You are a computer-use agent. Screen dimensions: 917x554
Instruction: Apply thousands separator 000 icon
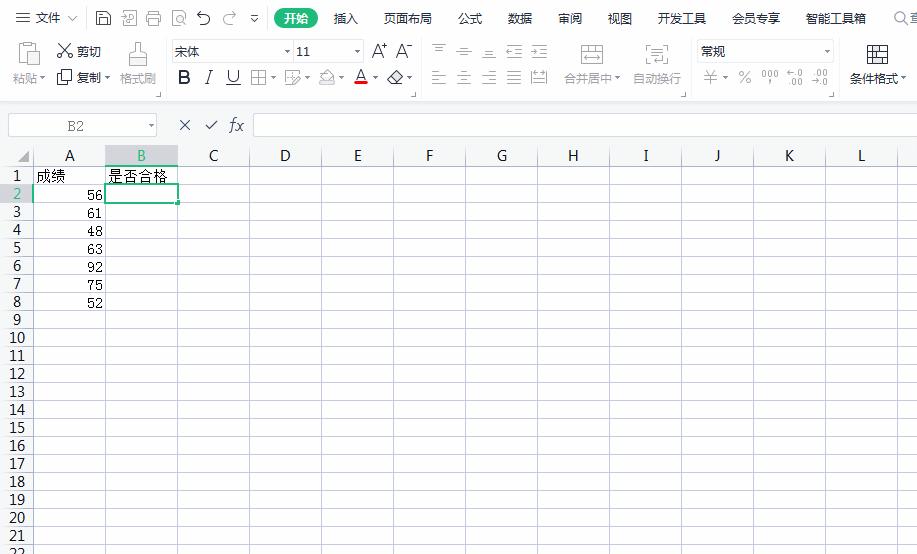pos(770,77)
